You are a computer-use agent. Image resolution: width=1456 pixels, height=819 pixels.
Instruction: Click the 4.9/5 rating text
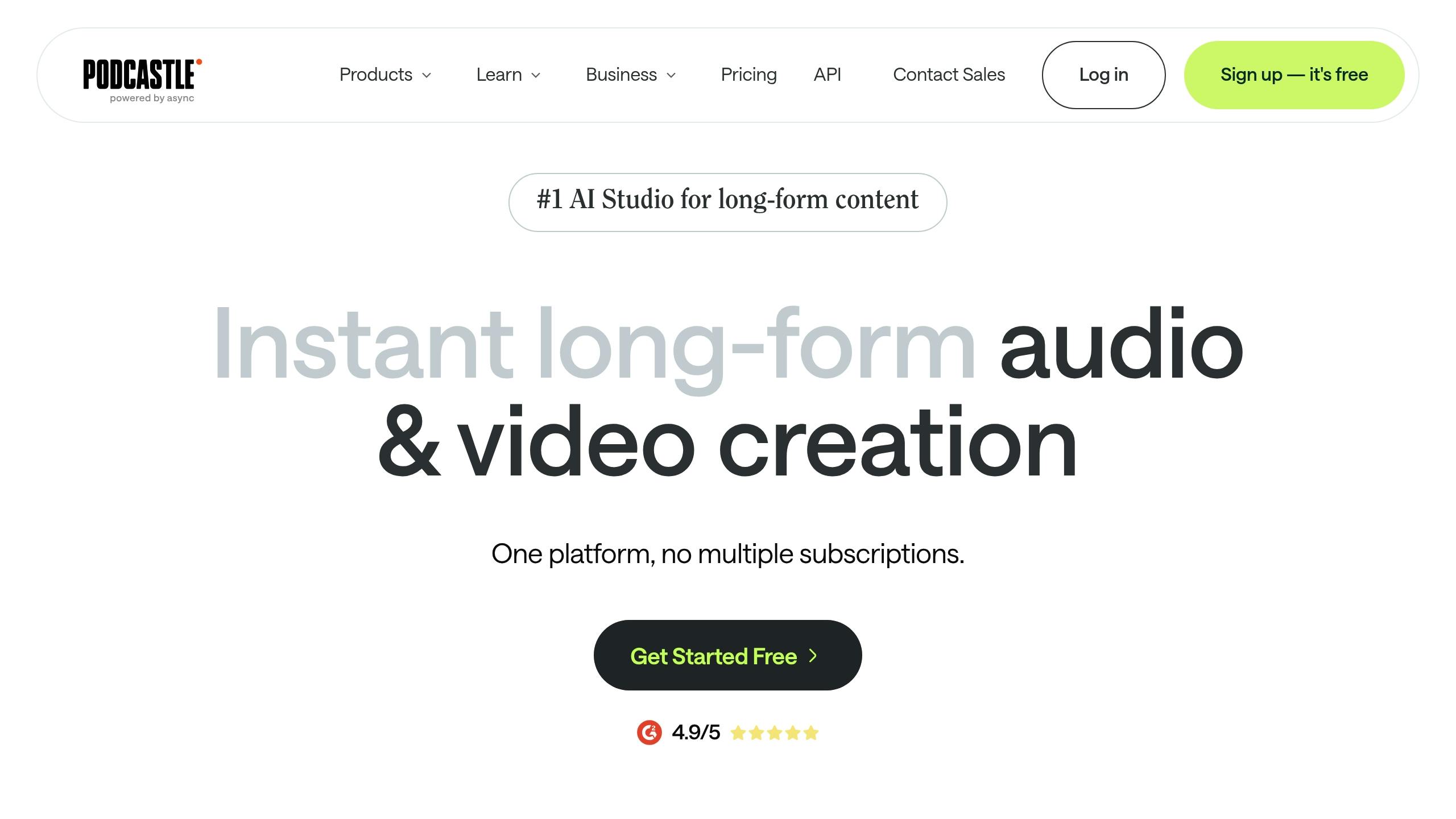(696, 733)
